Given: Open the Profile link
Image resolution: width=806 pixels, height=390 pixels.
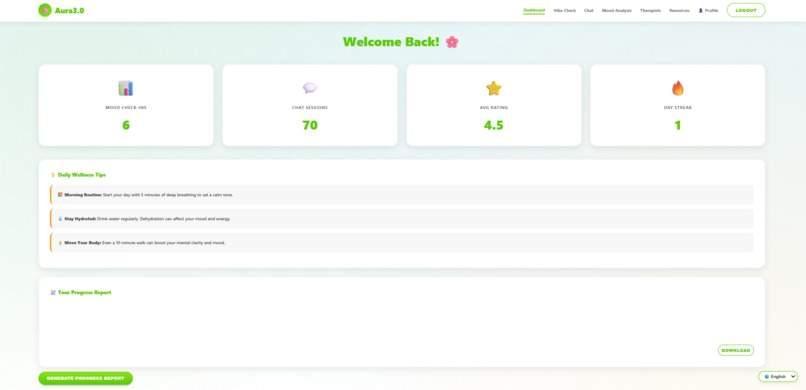Looking at the screenshot, I should (x=708, y=10).
